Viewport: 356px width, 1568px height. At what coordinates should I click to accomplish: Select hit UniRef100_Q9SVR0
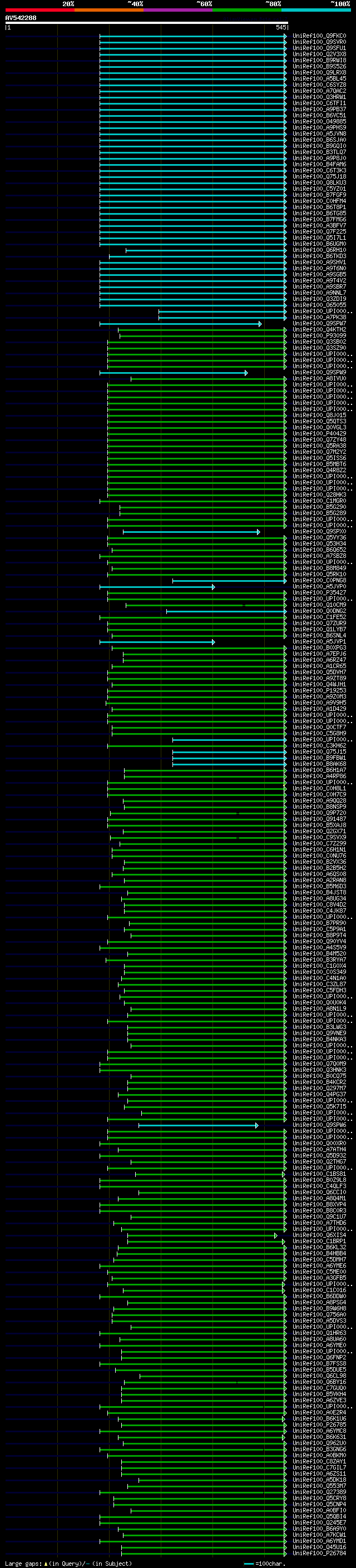click(x=319, y=42)
